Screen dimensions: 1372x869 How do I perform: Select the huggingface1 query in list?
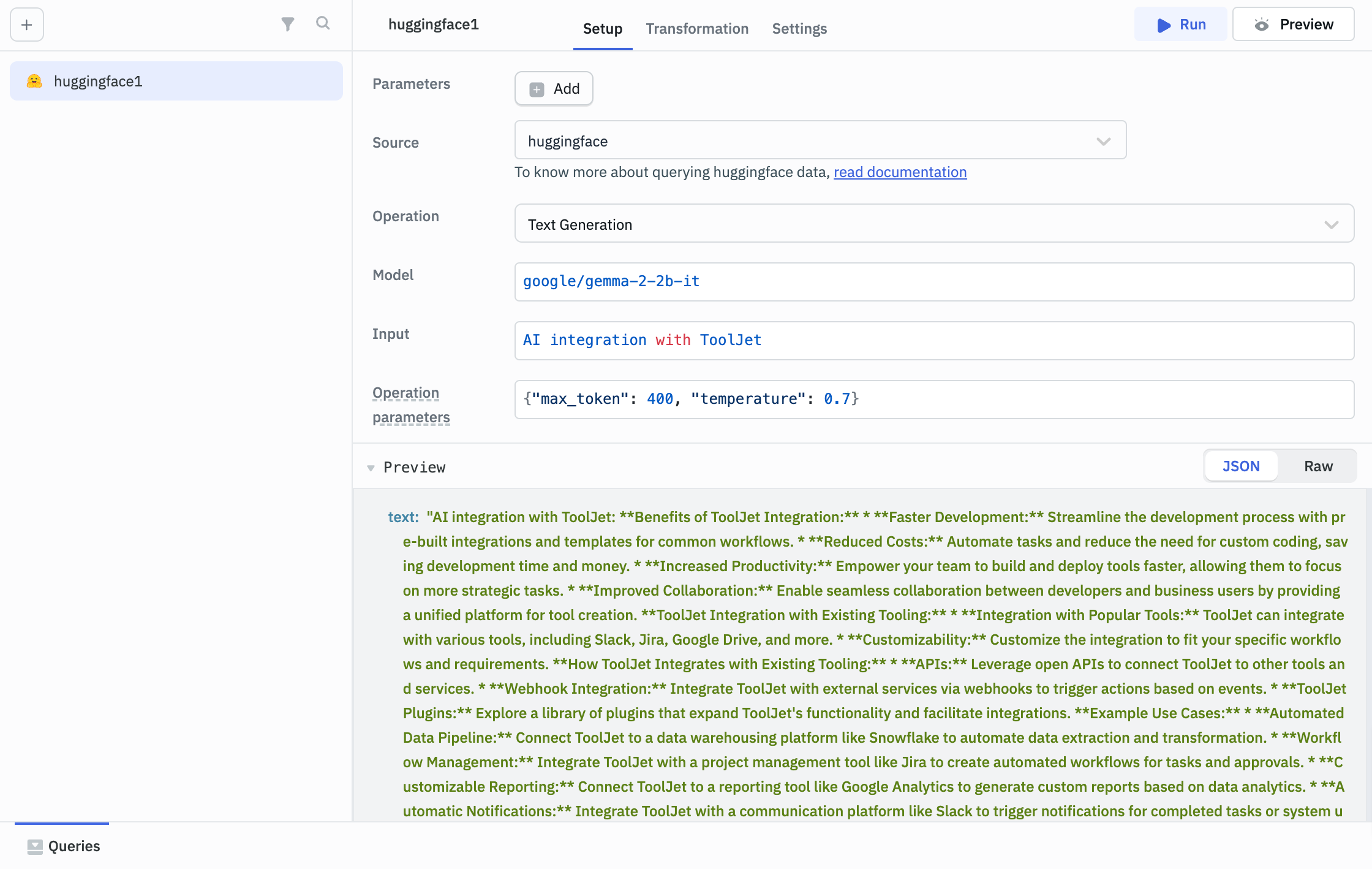coord(176,81)
